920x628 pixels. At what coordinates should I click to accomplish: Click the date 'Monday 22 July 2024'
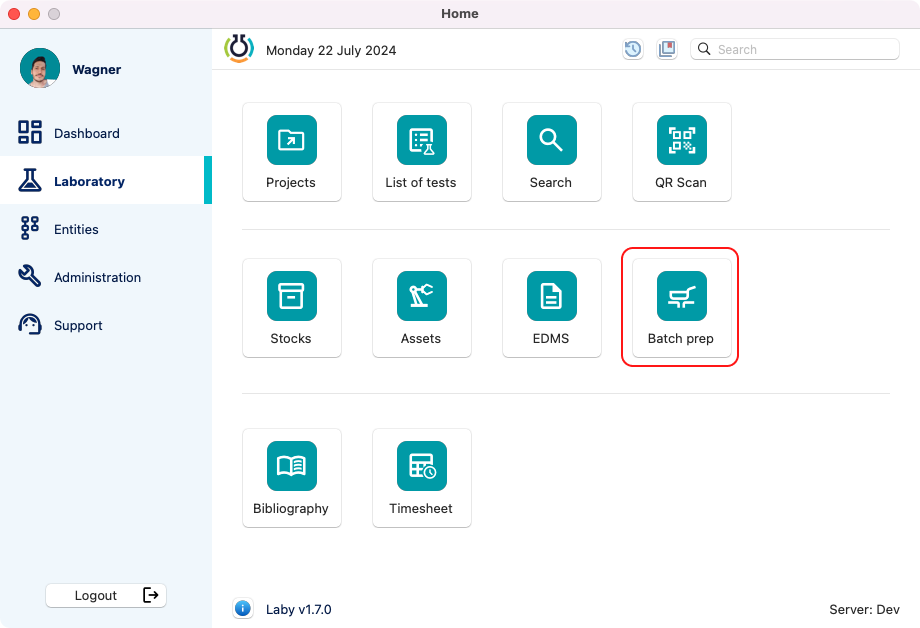click(331, 50)
